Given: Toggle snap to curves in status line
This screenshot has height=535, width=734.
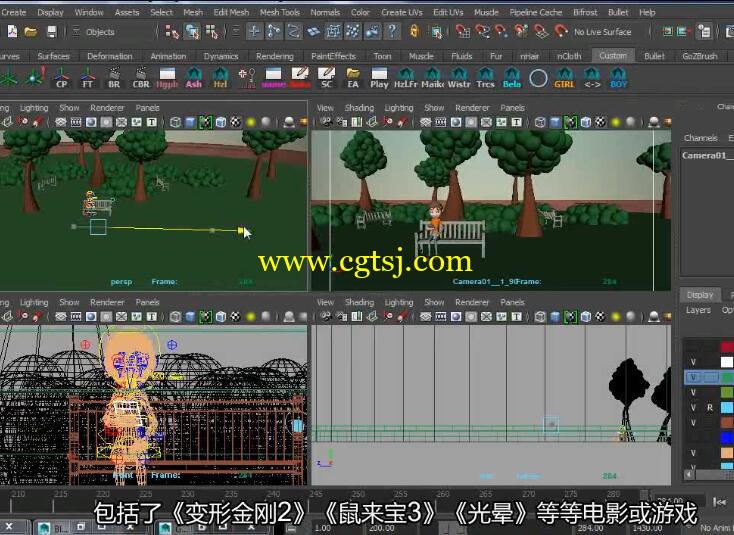Looking at the screenshot, I should pos(483,31).
